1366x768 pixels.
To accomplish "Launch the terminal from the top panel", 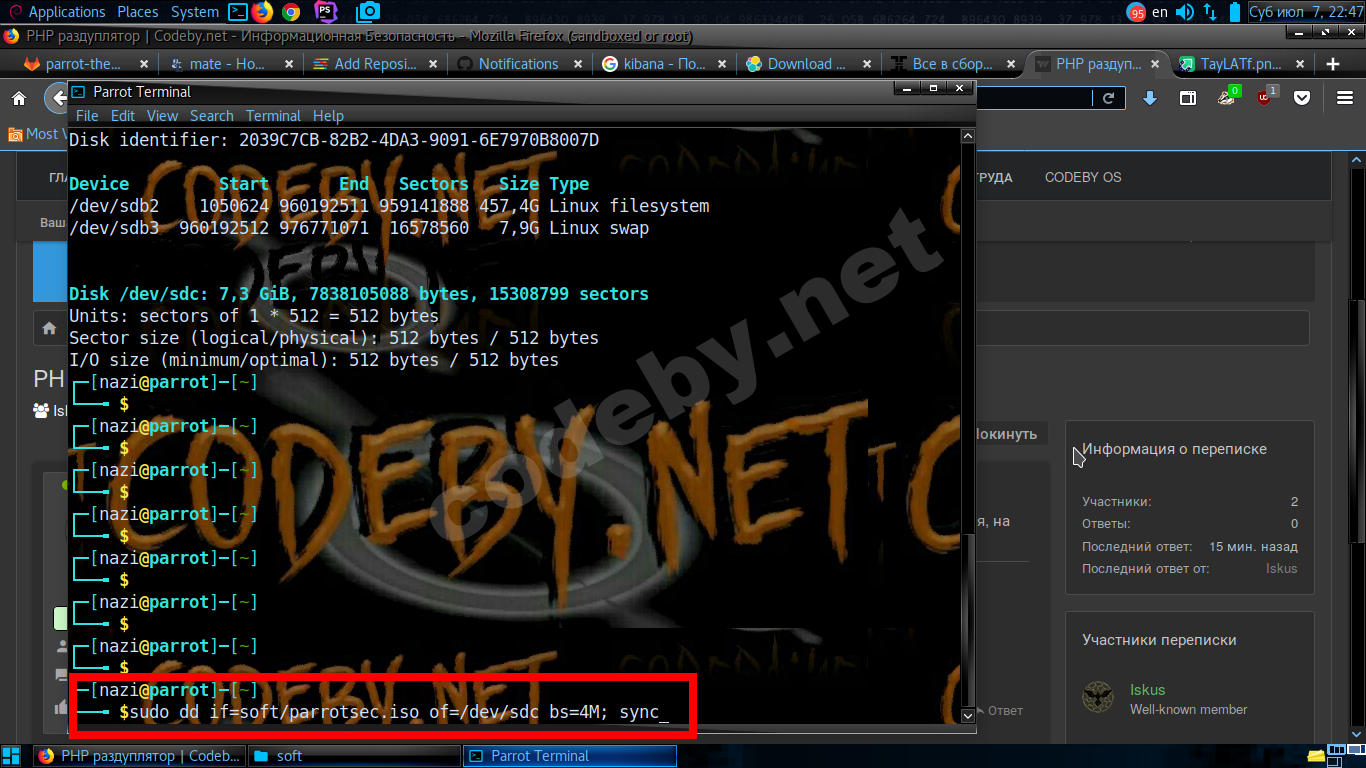I will (238, 12).
